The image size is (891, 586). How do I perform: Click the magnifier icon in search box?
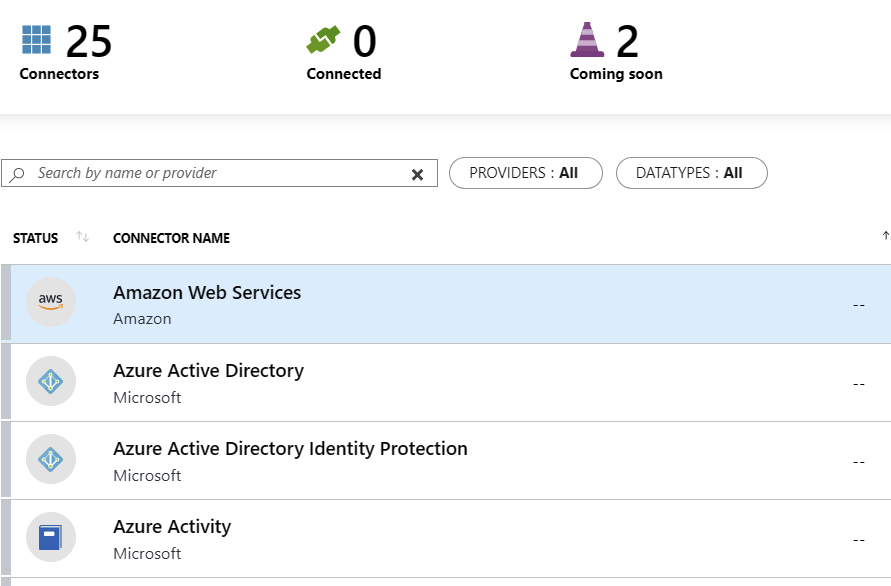click(x=18, y=174)
